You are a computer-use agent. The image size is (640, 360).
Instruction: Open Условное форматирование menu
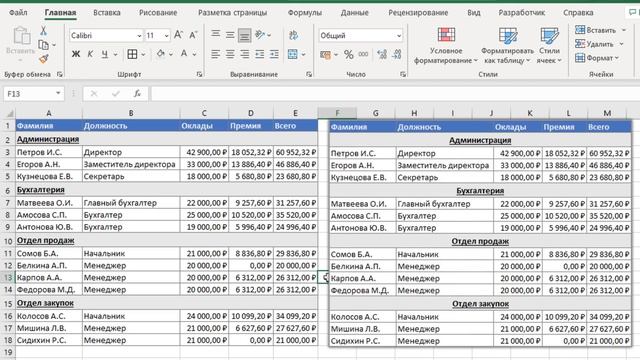point(446,45)
